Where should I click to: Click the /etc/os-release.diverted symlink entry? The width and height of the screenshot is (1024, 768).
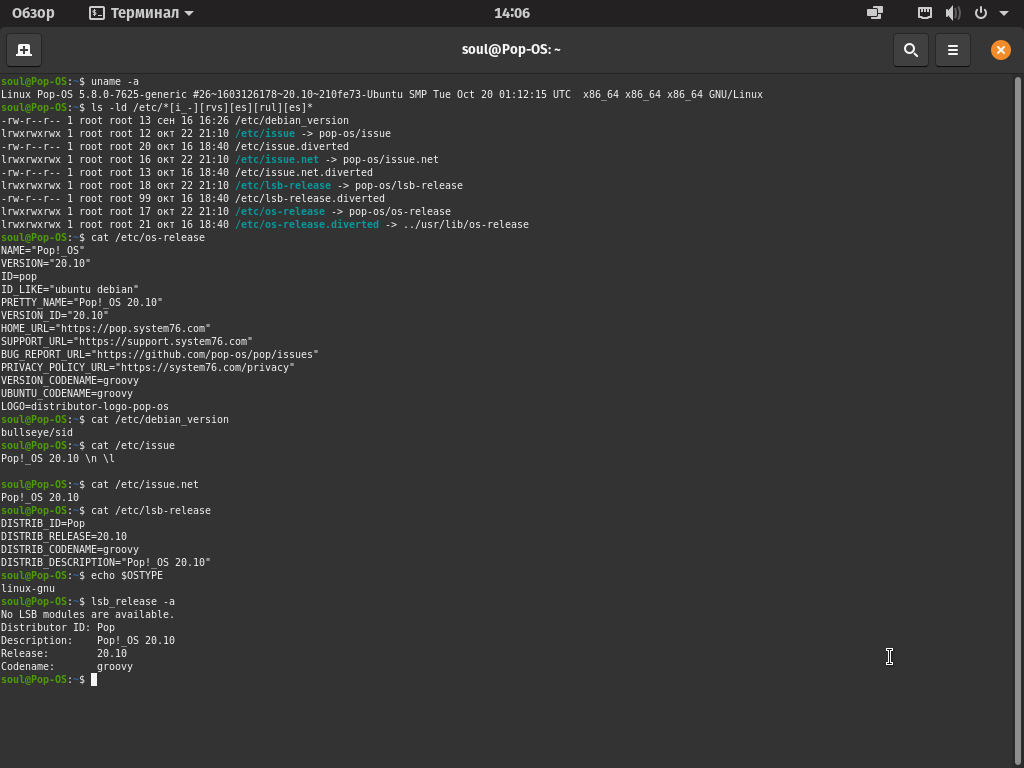[307, 225]
